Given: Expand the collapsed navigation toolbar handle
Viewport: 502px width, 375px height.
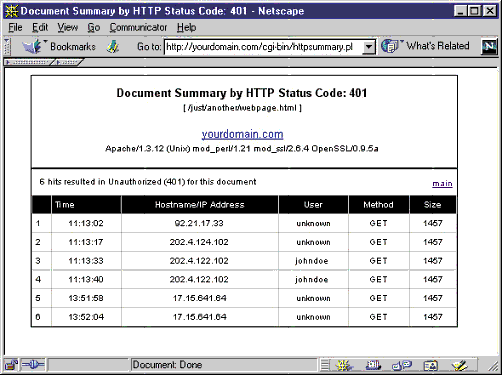Looking at the screenshot, I should (x=28, y=62).
